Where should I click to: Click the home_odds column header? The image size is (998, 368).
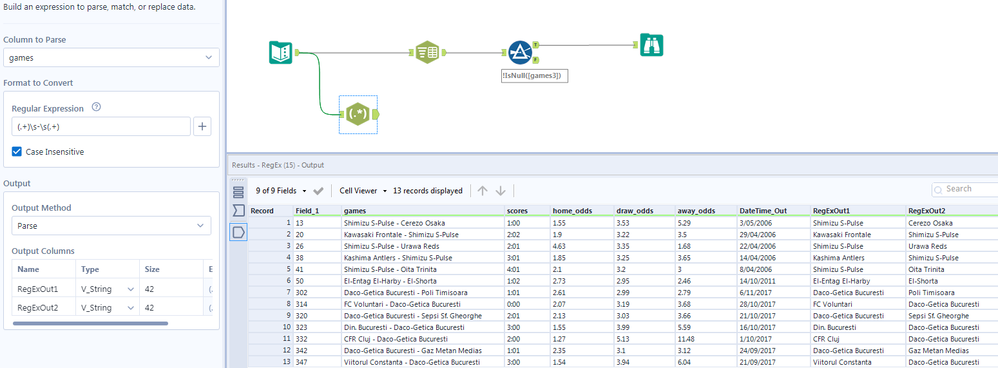point(581,211)
